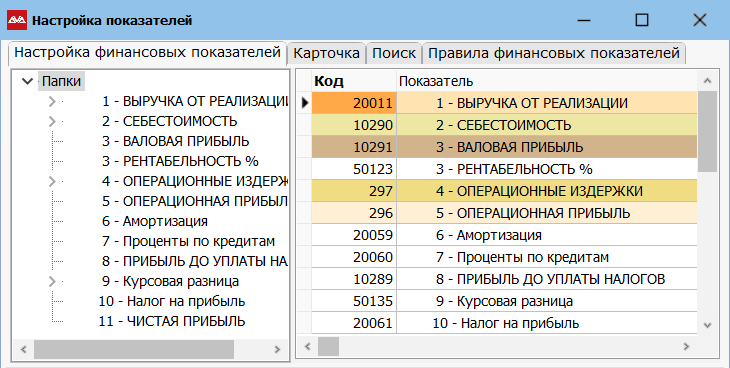Open the Поиск tab
Viewport: 730px width, 368px height.
(x=394, y=53)
